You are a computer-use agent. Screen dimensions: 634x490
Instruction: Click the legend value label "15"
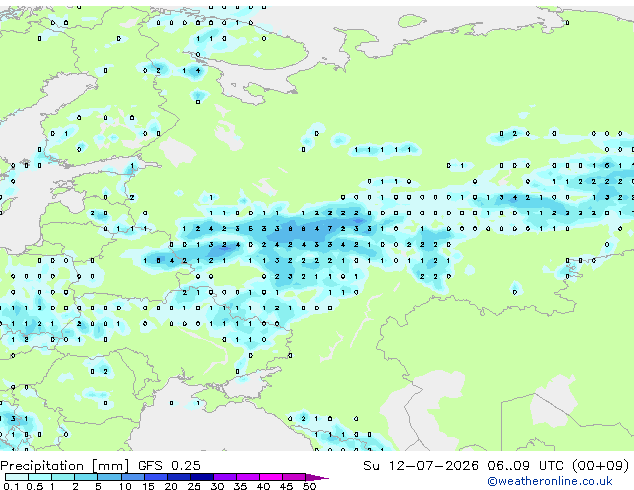pos(148,486)
